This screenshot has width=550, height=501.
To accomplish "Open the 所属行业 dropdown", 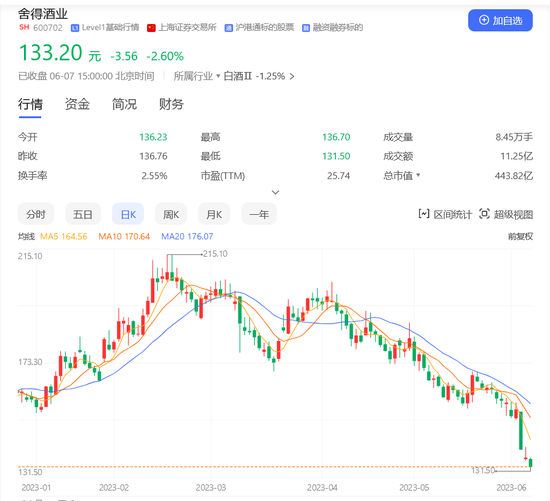I will [x=197, y=76].
